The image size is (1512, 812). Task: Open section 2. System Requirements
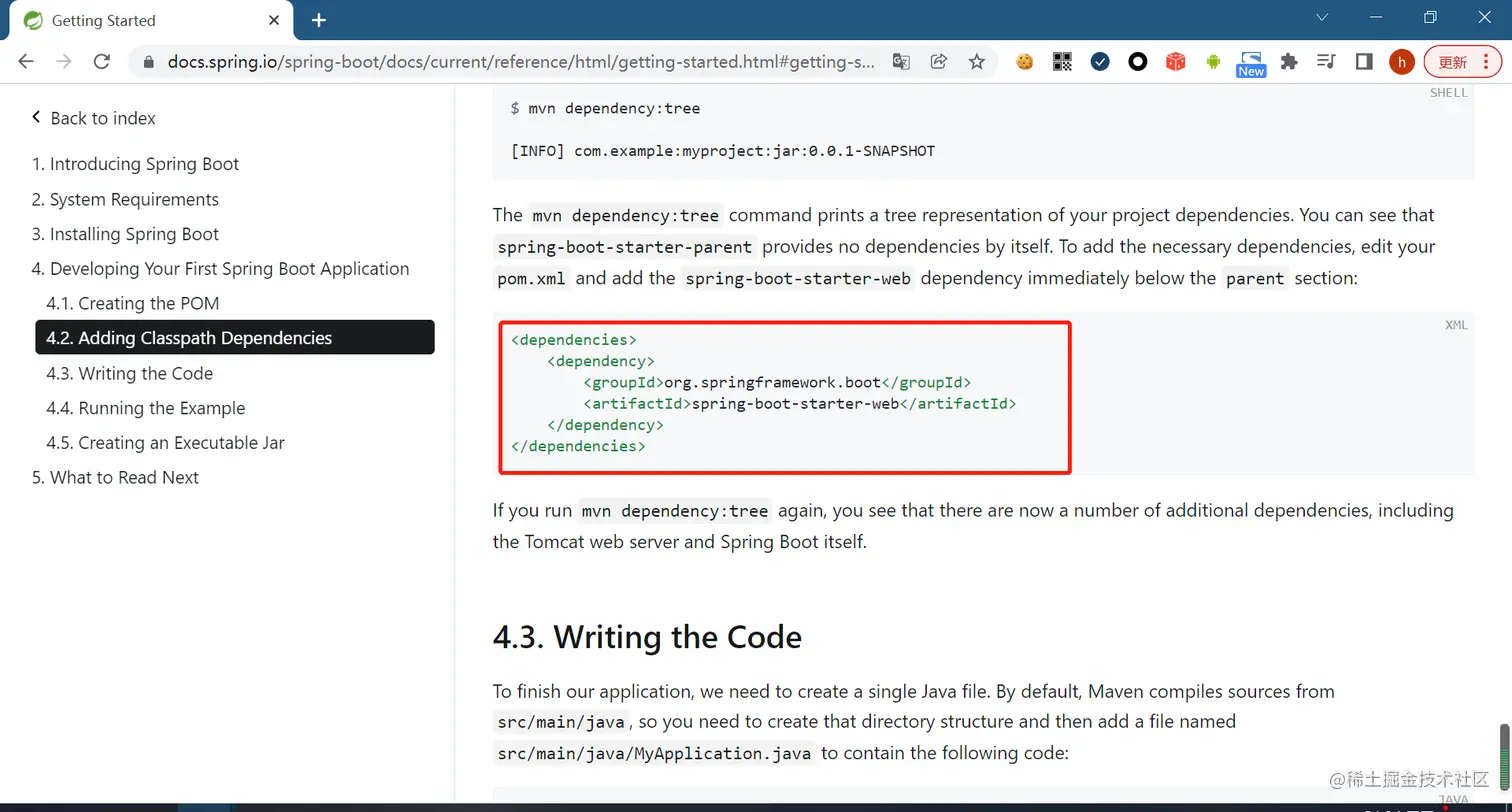[x=125, y=199]
